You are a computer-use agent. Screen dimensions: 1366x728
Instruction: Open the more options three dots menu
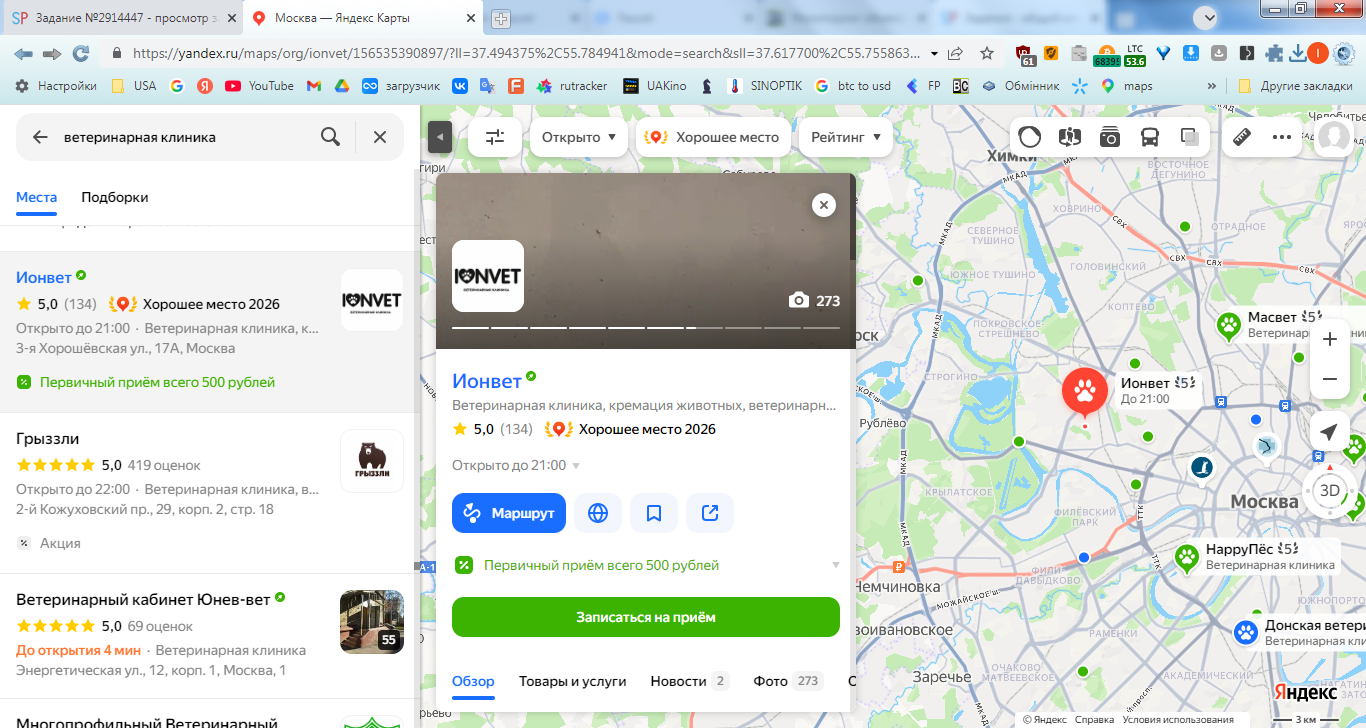(1282, 137)
